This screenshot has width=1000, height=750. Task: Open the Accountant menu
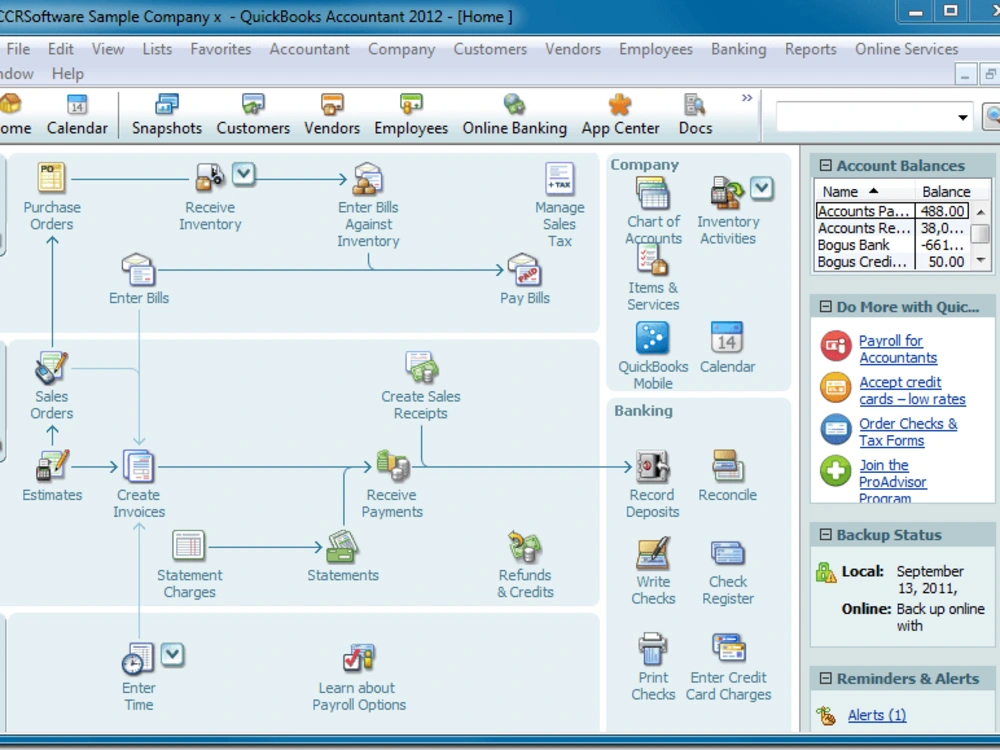tap(309, 49)
